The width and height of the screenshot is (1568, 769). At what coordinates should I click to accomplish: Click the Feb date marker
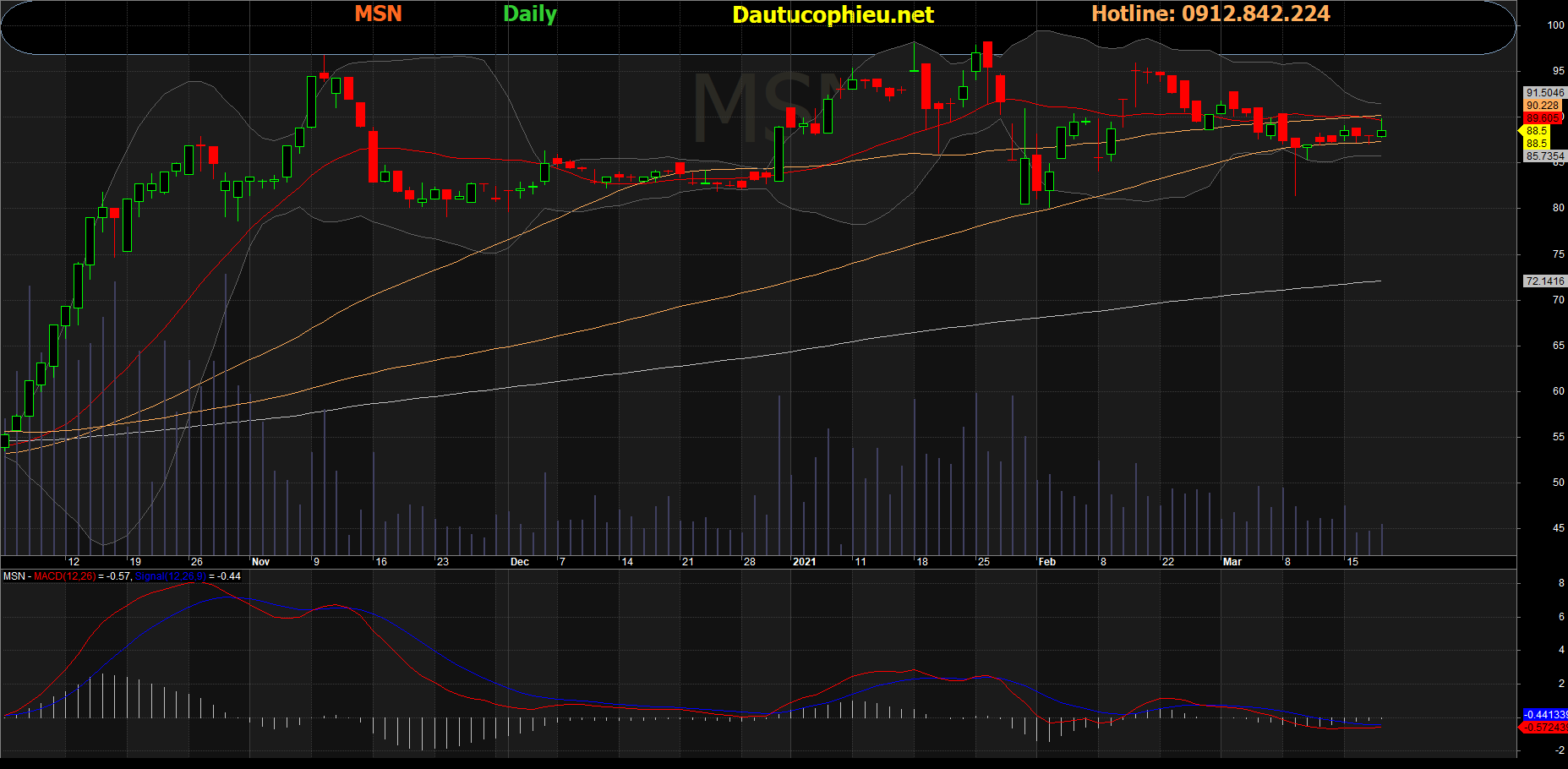[x=1047, y=562]
